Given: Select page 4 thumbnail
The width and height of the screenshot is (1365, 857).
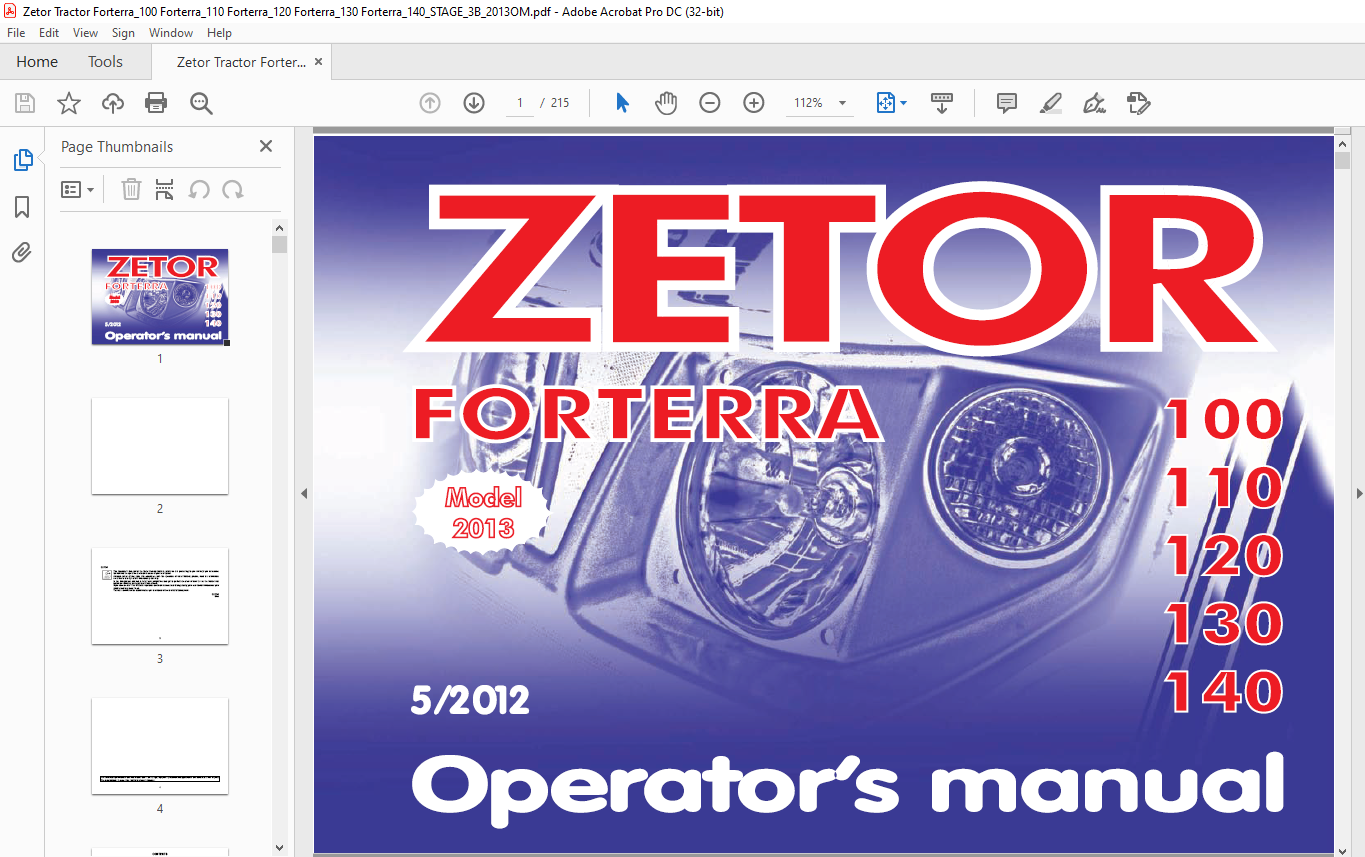Looking at the screenshot, I should pos(160,746).
